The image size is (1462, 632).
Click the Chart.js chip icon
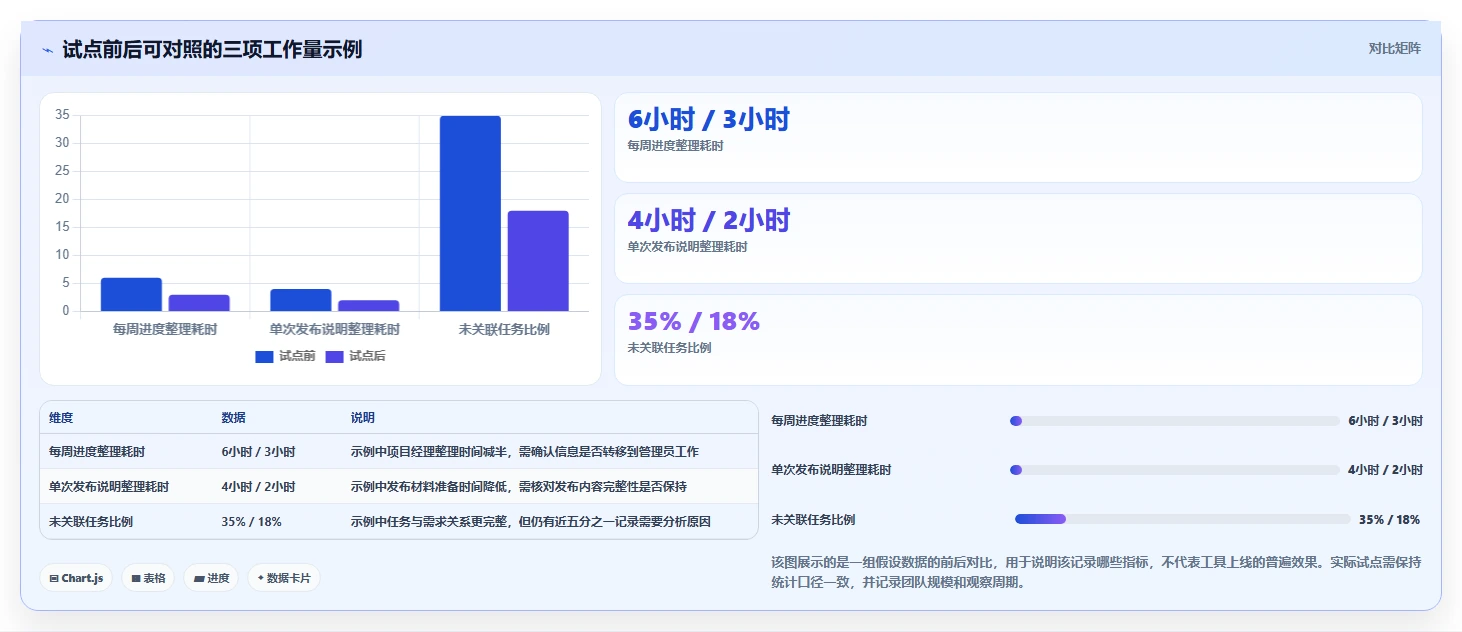click(x=53, y=578)
